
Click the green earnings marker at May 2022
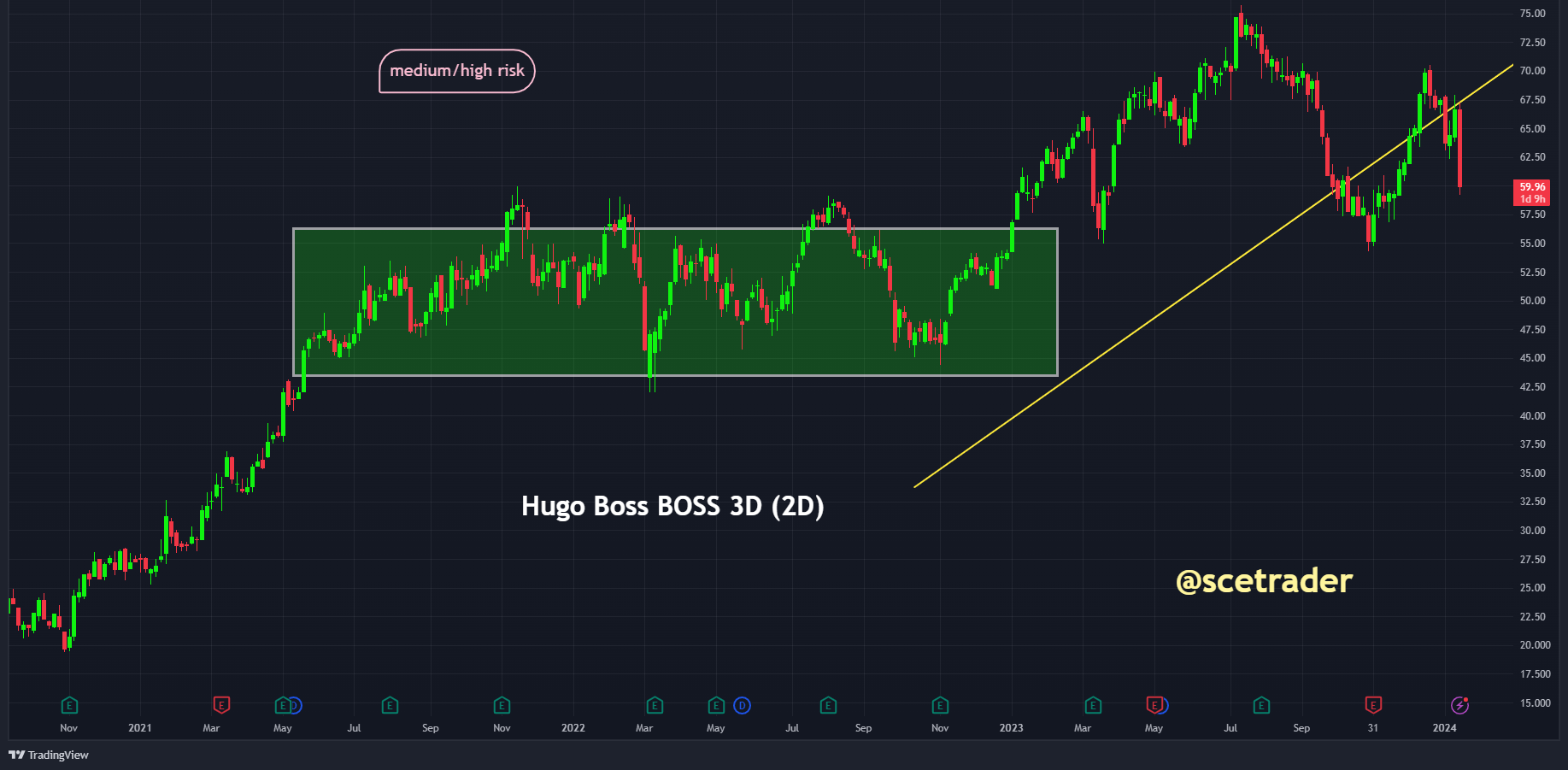click(x=716, y=705)
